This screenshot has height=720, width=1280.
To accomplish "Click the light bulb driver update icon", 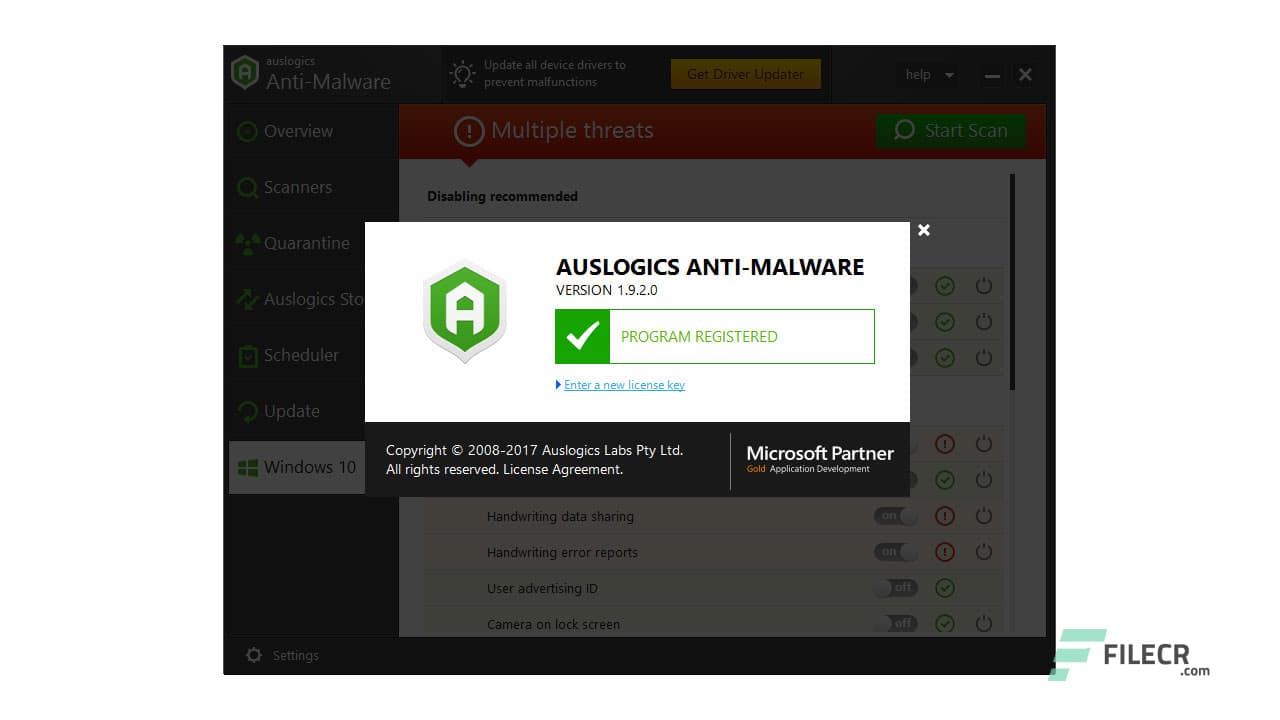I will click(x=461, y=73).
